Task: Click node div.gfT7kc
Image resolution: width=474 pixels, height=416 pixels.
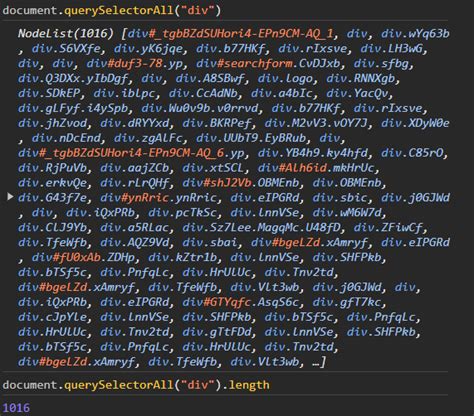Action: [x=347, y=302]
